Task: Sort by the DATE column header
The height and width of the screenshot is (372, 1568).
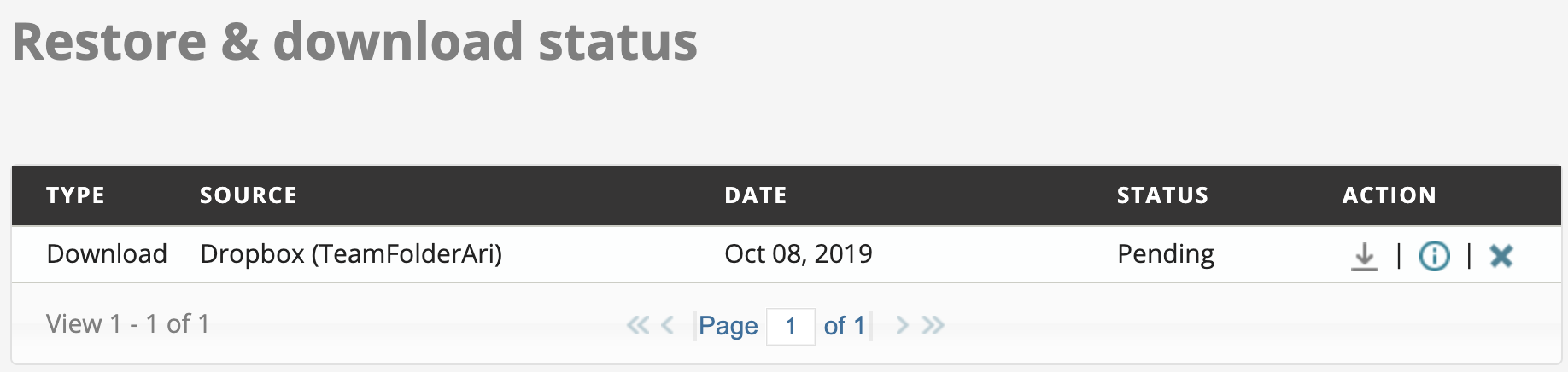Action: (755, 195)
